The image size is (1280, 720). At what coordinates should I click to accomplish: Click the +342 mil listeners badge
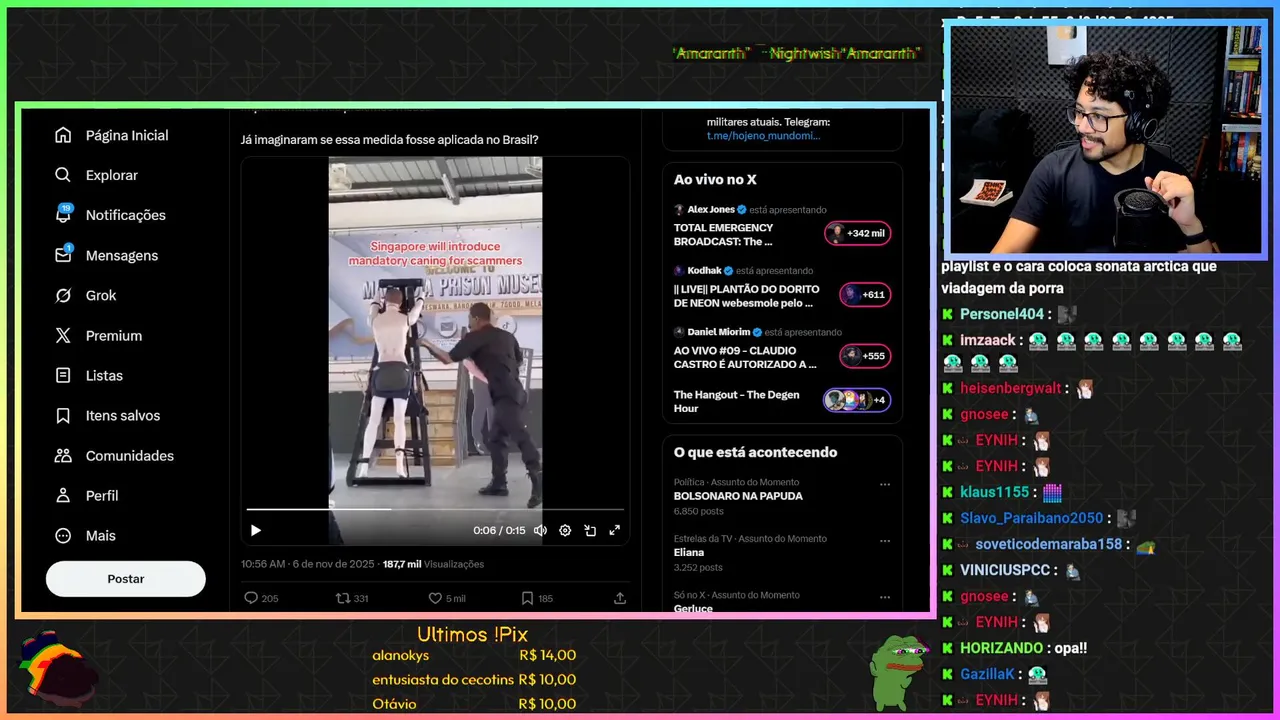click(858, 233)
